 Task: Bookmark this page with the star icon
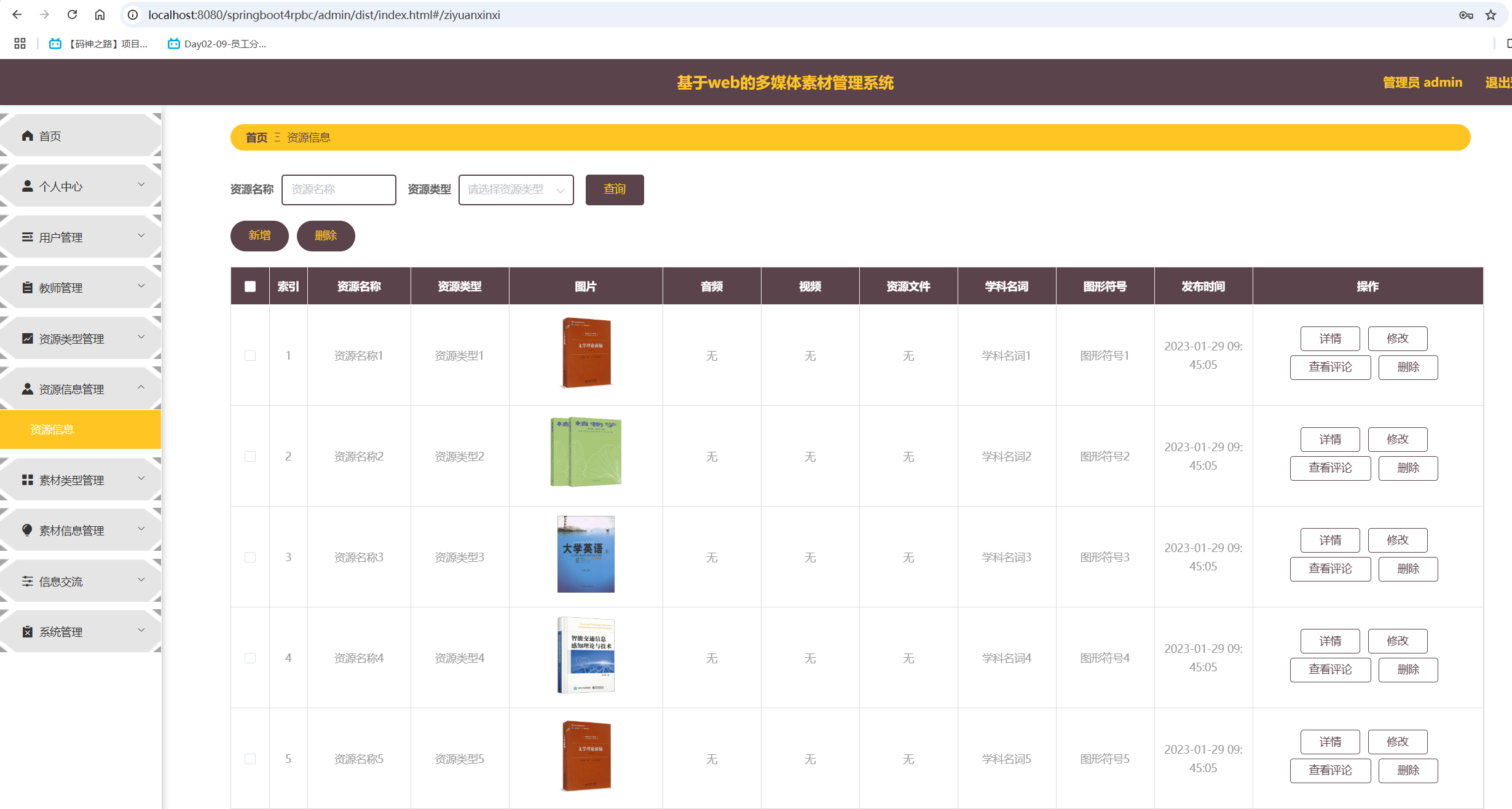(1490, 15)
